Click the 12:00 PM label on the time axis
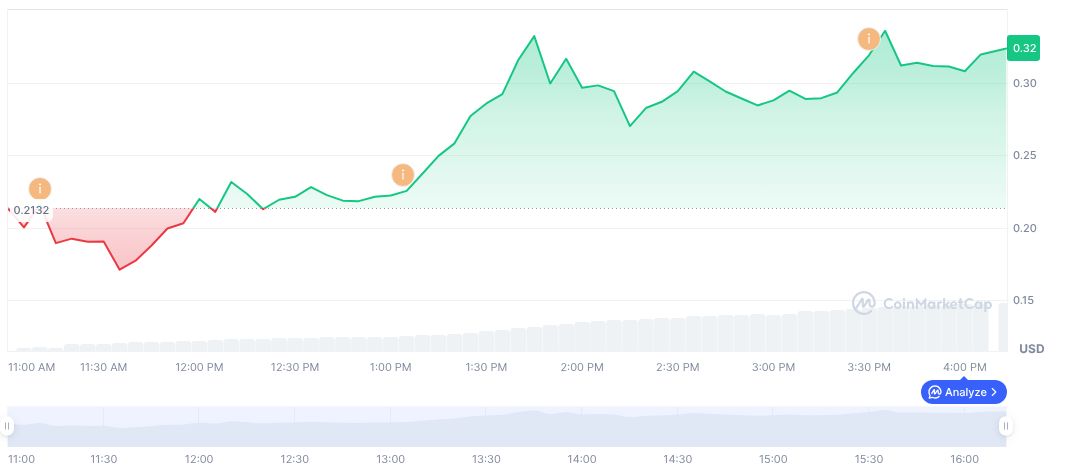This screenshot has height=470, width=1072. (x=199, y=367)
